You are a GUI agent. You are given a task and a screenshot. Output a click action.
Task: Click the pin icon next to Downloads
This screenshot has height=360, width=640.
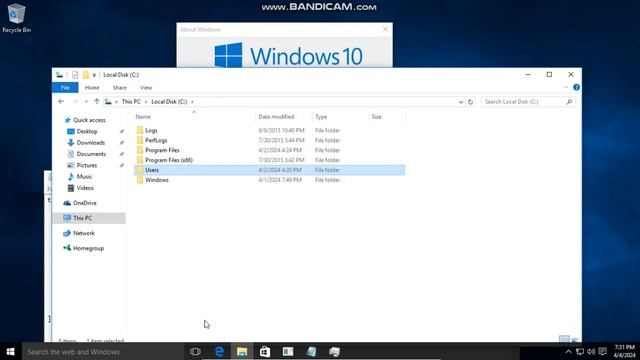tap(122, 143)
